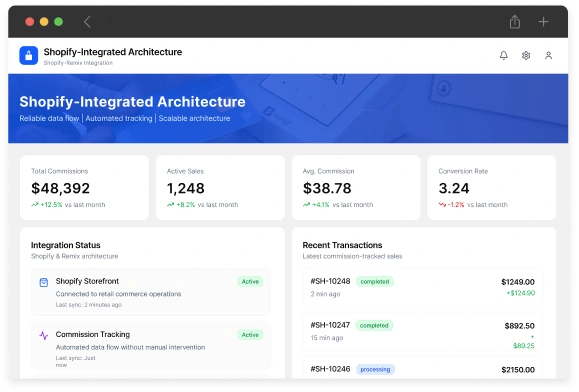Add a new tab with plus icon
Screen dimensions: 579x392
(543, 22)
